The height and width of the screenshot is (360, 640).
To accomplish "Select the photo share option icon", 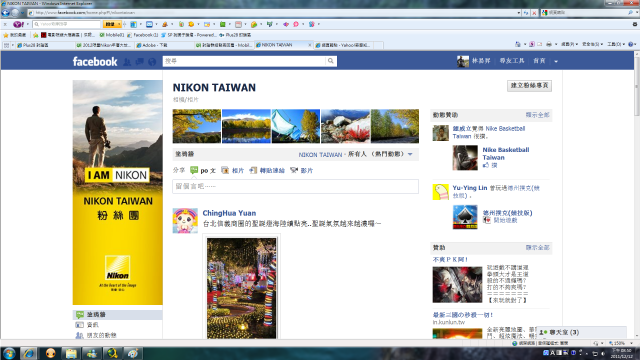I will 225,170.
